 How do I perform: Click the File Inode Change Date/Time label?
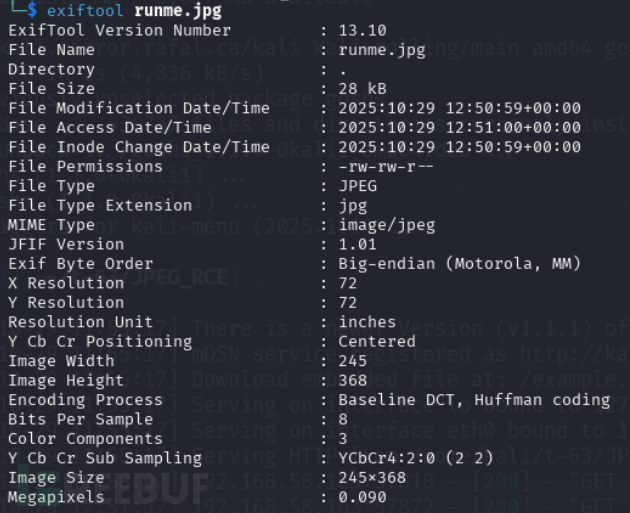tap(139, 147)
